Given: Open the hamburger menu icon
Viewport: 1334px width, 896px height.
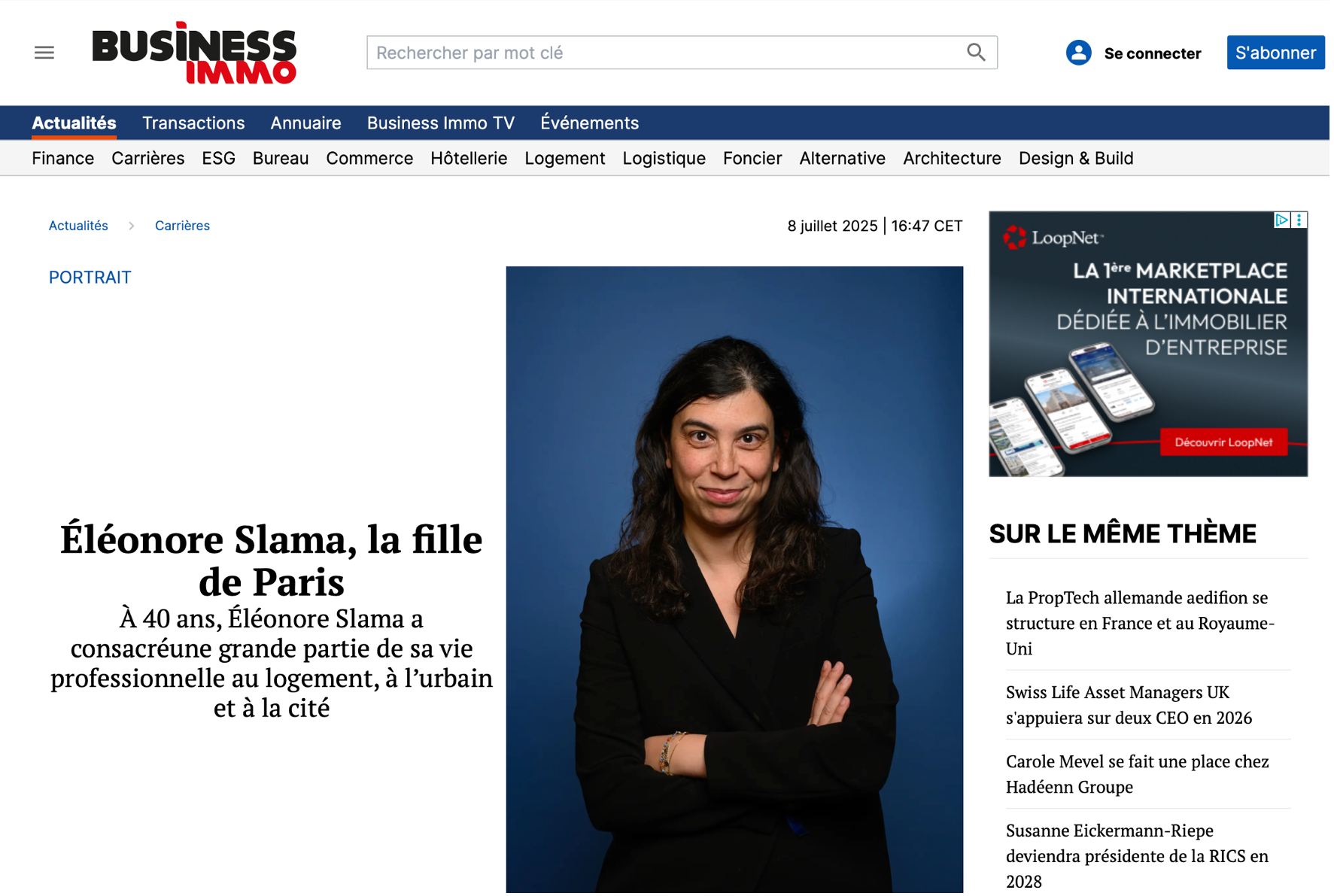Looking at the screenshot, I should [x=44, y=53].
